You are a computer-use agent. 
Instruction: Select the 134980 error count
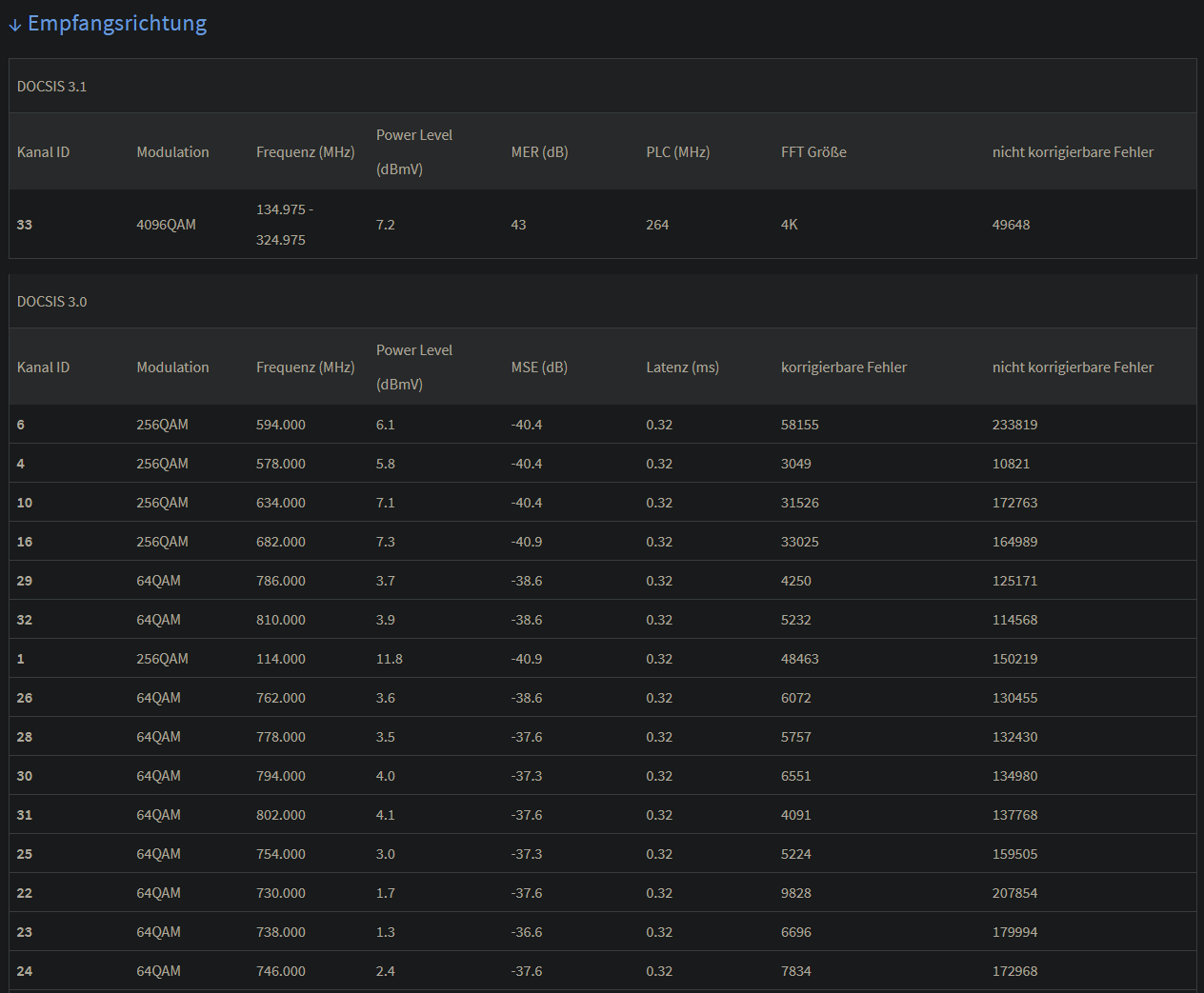pos(1014,776)
